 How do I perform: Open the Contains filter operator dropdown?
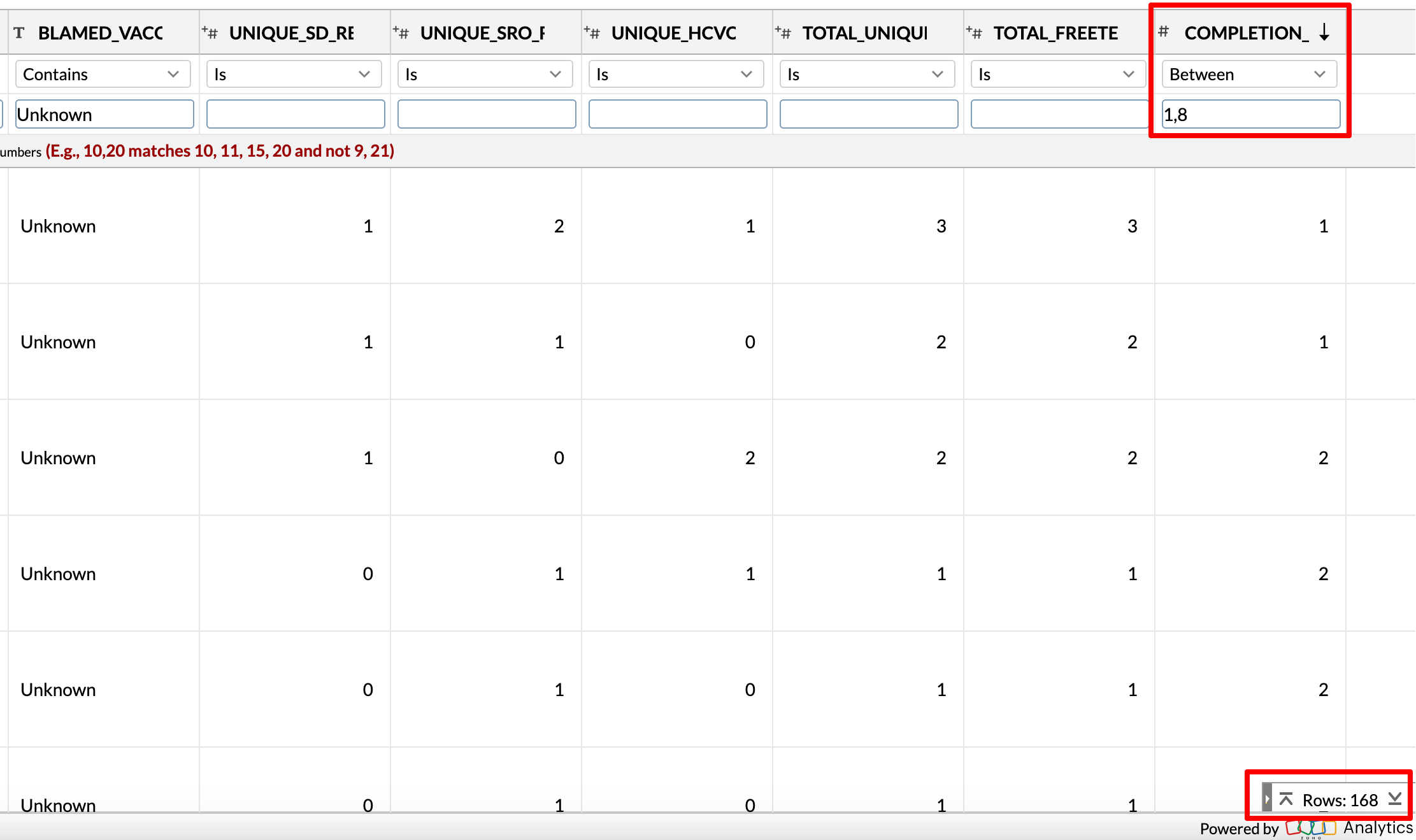[x=102, y=75]
